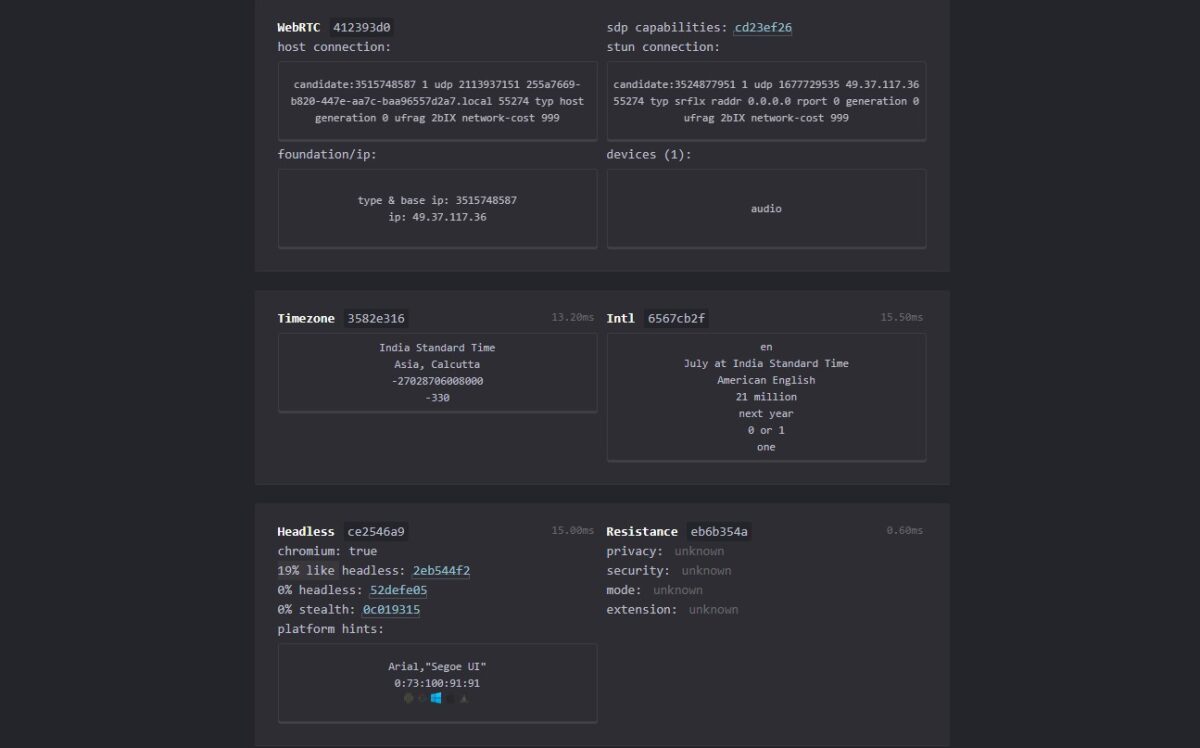
Task: Click 'mode: unknown' line
Action: tap(654, 590)
